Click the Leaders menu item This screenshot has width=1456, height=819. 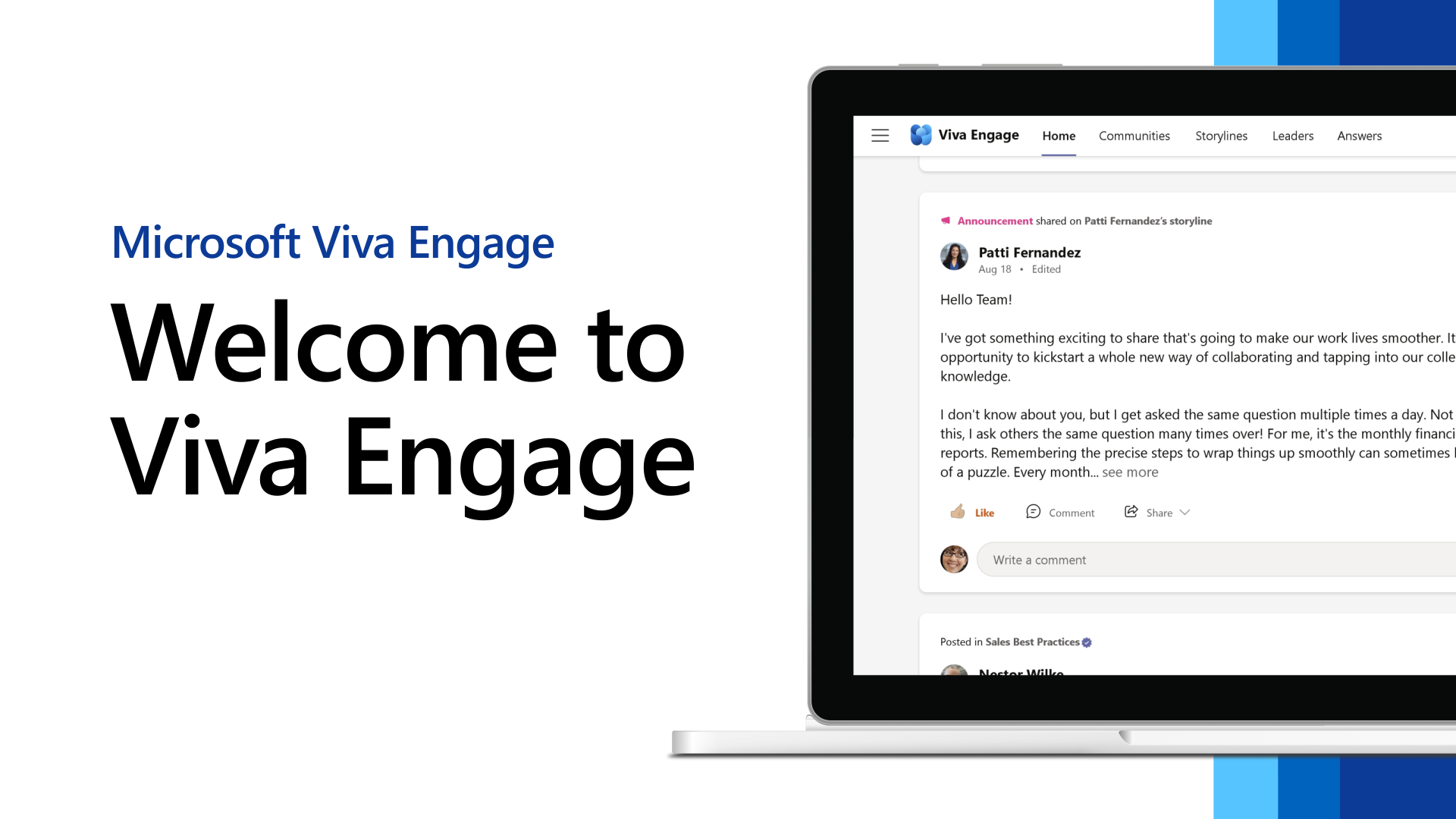click(x=1293, y=135)
